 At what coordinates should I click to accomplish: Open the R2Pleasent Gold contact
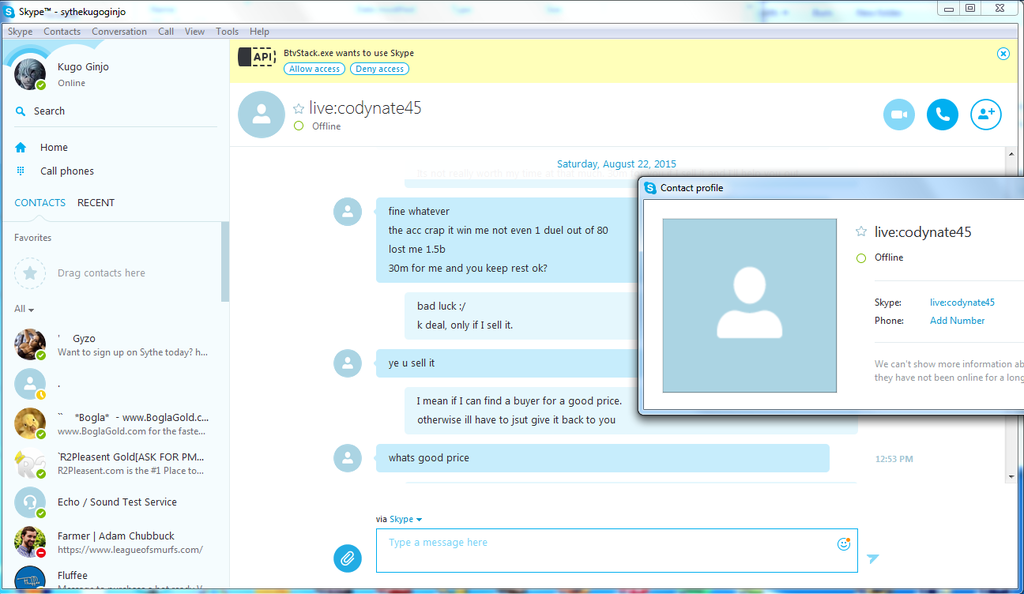click(114, 463)
